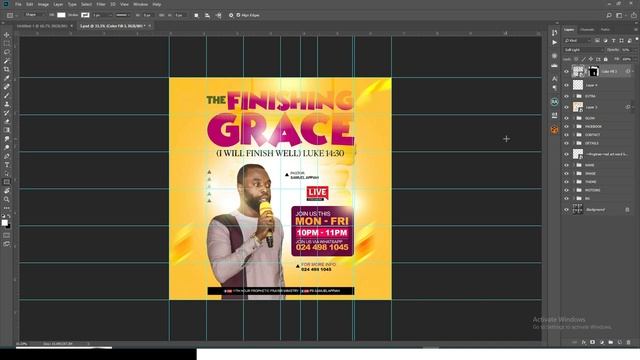Image resolution: width=640 pixels, height=360 pixels.
Task: Open the Layer menu
Action: (x=58, y=4)
